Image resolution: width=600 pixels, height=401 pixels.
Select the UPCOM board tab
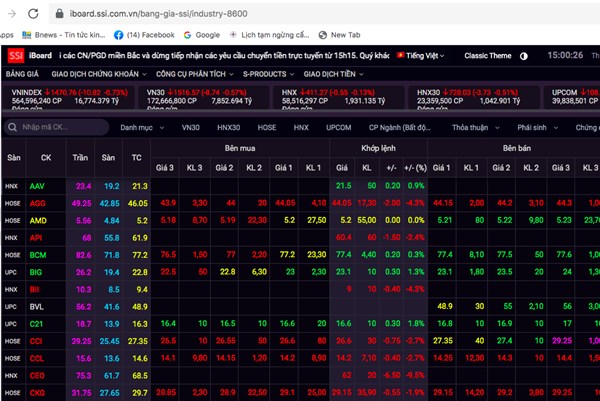337,128
